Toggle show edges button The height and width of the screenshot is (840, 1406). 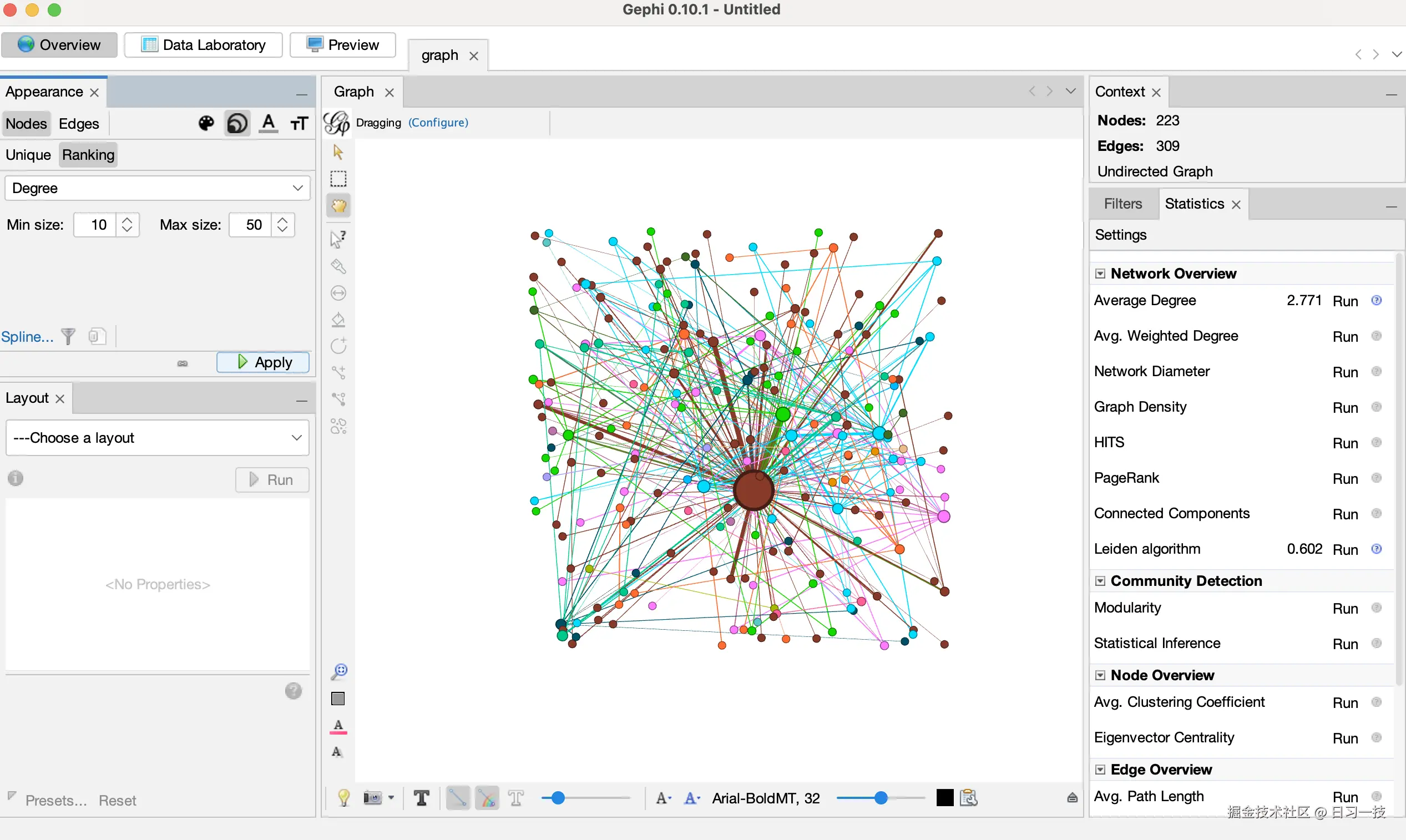(458, 799)
